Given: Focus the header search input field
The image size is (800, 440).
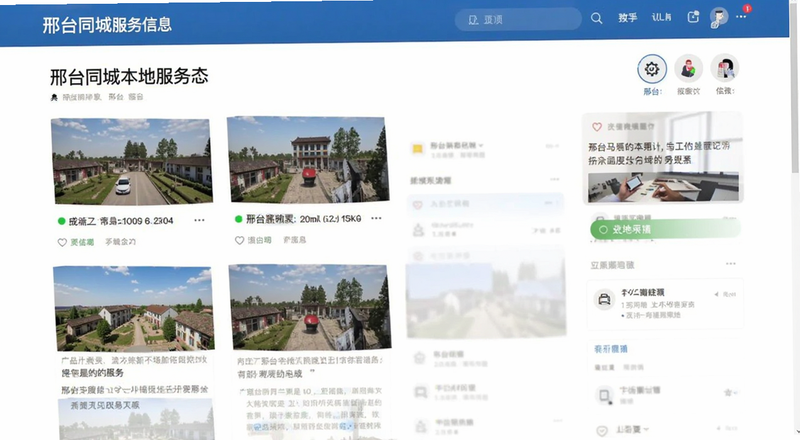Looking at the screenshot, I should [x=518, y=19].
